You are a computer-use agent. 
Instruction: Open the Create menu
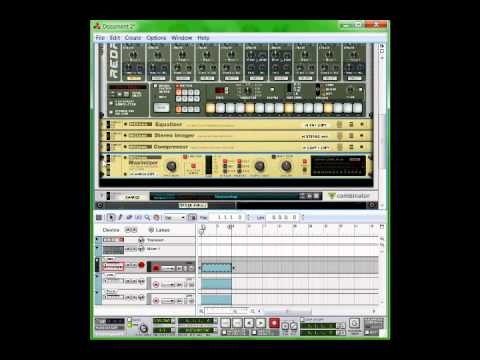(x=133, y=38)
